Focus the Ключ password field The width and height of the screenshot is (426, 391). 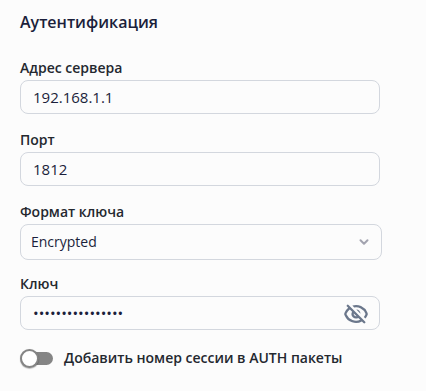coord(200,313)
